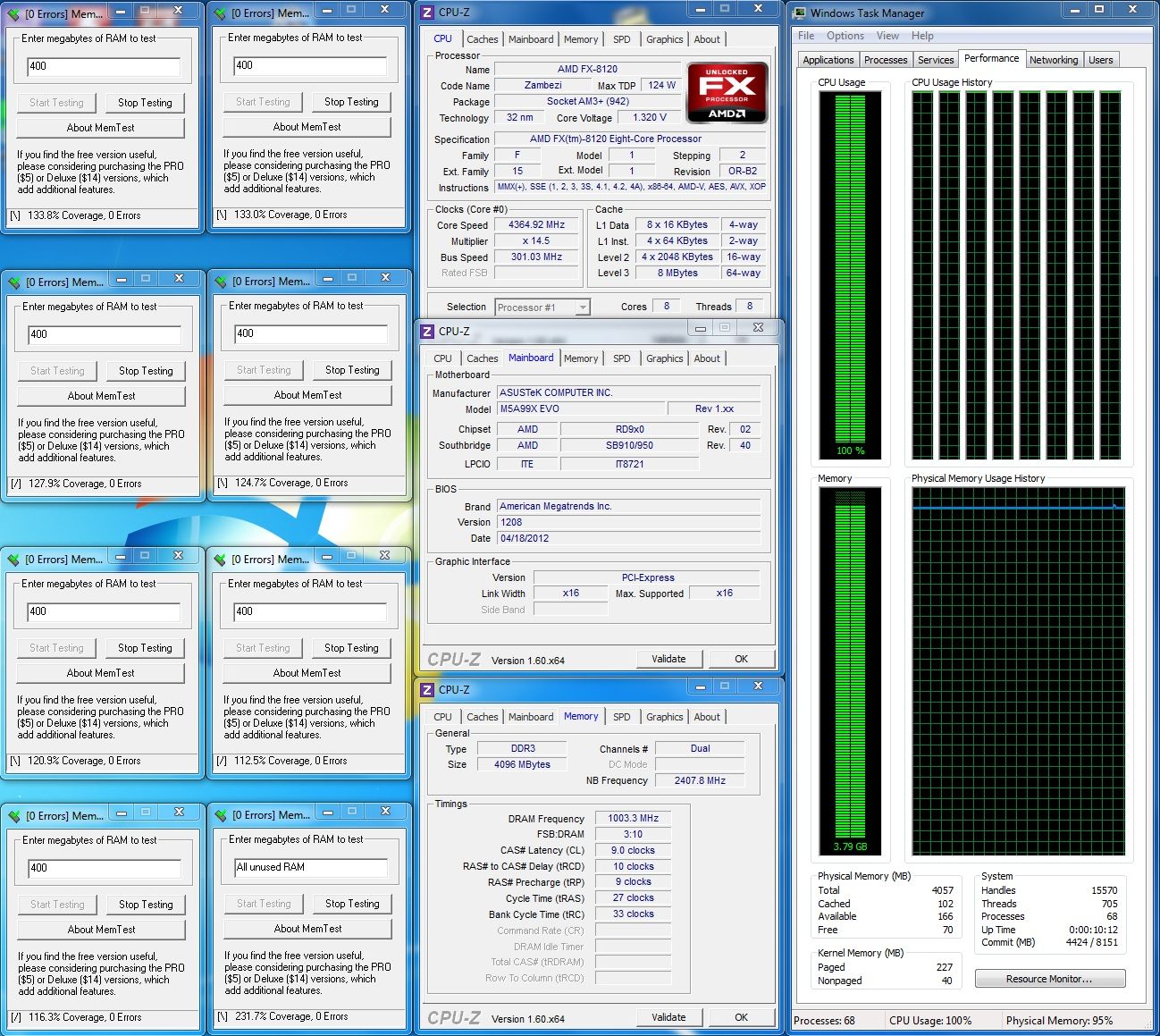This screenshot has width=1160, height=1036.
Task: Click the AMD FX Unlocked processor logo
Action: (x=727, y=92)
